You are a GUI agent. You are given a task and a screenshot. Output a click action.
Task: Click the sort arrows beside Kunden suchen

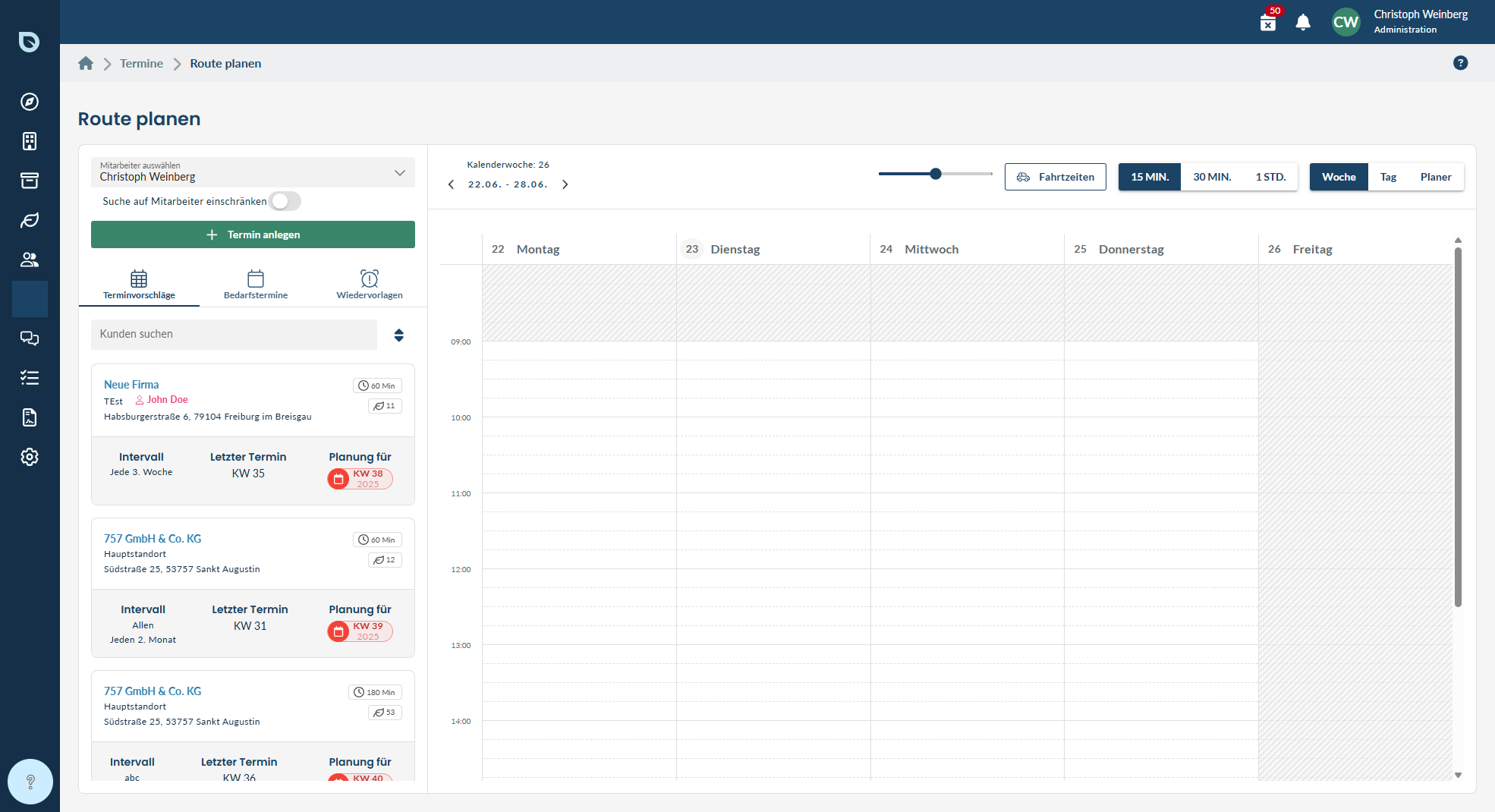pos(398,335)
